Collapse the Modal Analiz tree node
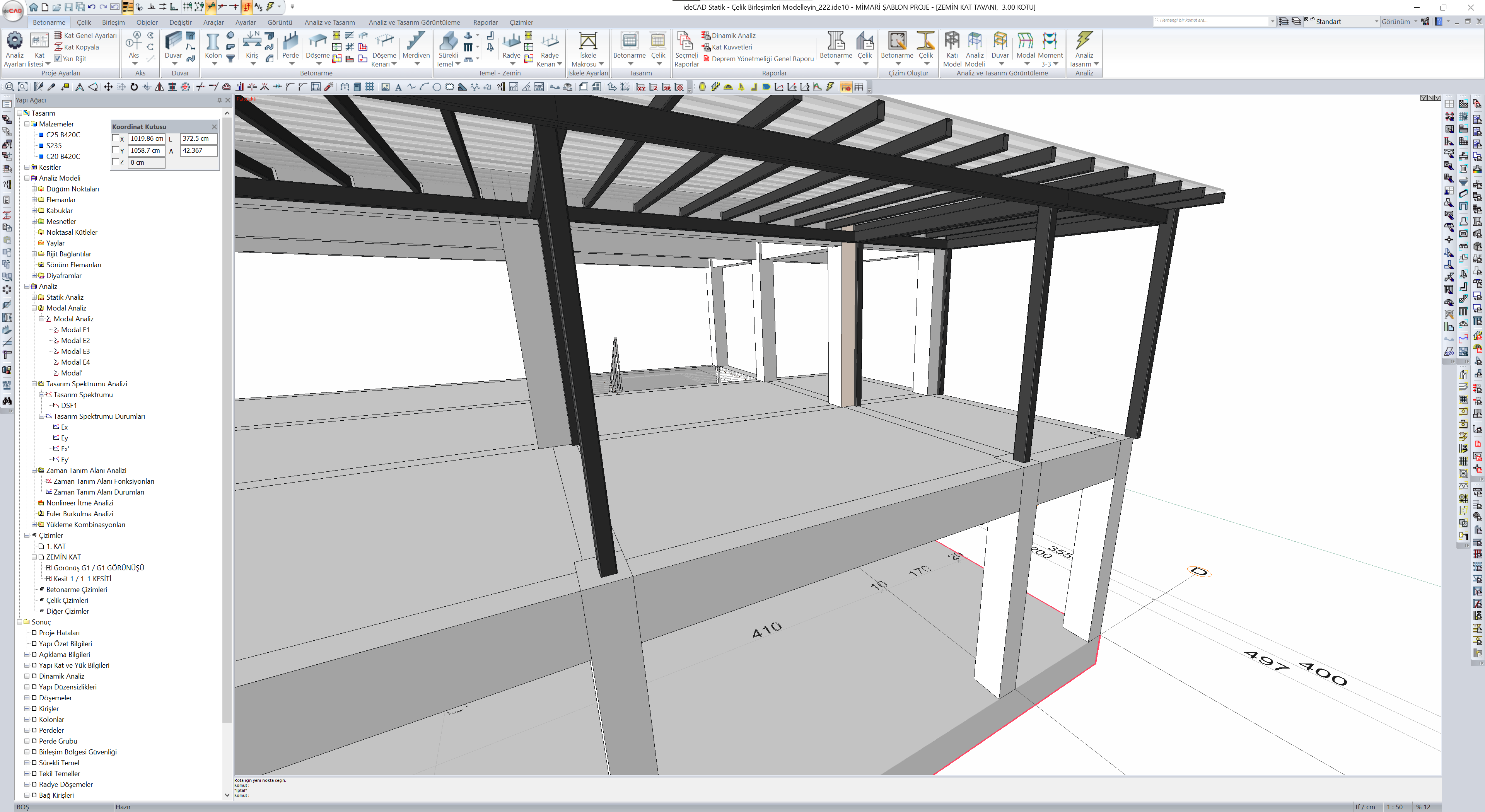Image resolution: width=1485 pixels, height=812 pixels. pos(34,308)
